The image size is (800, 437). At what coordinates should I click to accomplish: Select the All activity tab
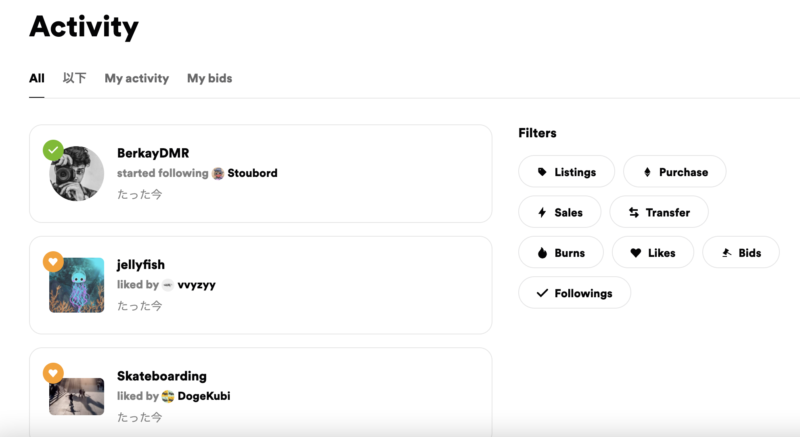click(x=37, y=78)
